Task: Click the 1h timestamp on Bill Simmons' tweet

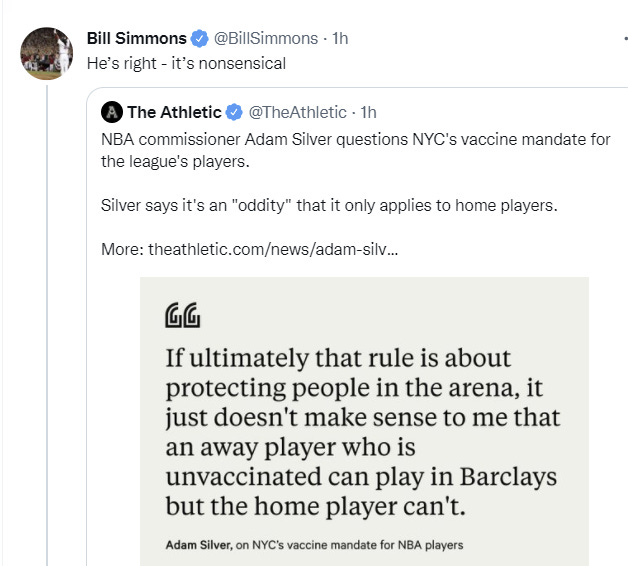Action: [x=340, y=39]
